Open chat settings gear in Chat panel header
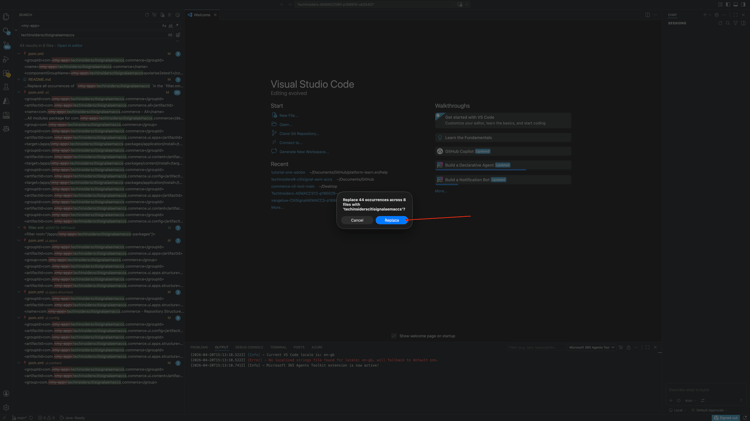 [717, 15]
